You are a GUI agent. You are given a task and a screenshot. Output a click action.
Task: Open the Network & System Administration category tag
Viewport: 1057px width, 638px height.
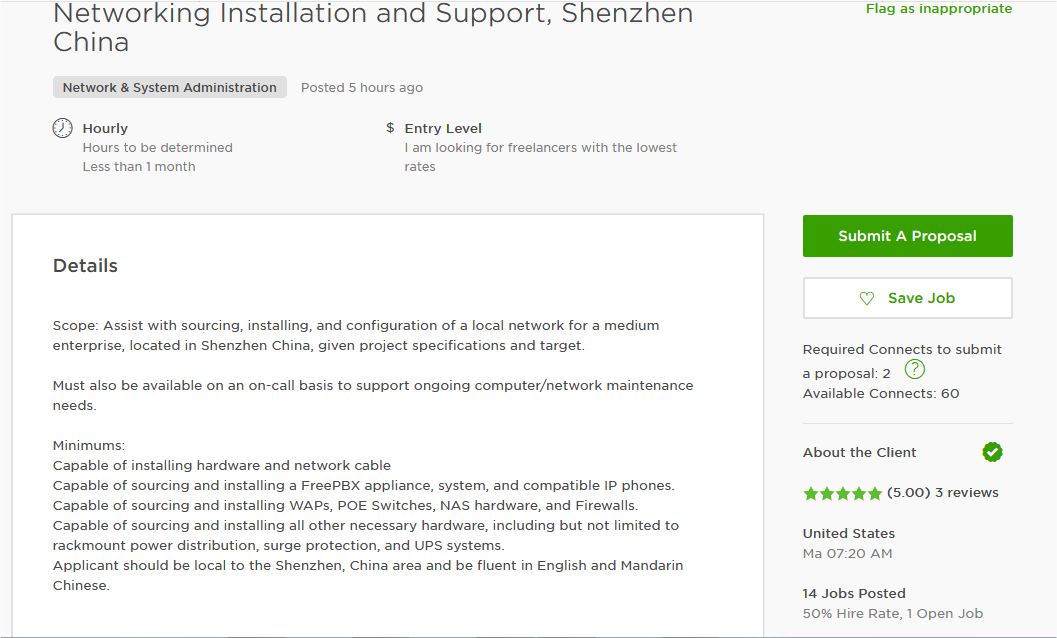click(170, 88)
